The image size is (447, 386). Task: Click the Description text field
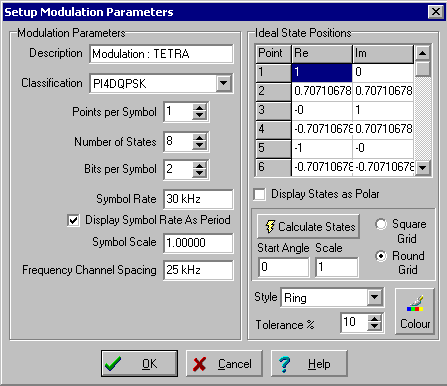(x=161, y=54)
